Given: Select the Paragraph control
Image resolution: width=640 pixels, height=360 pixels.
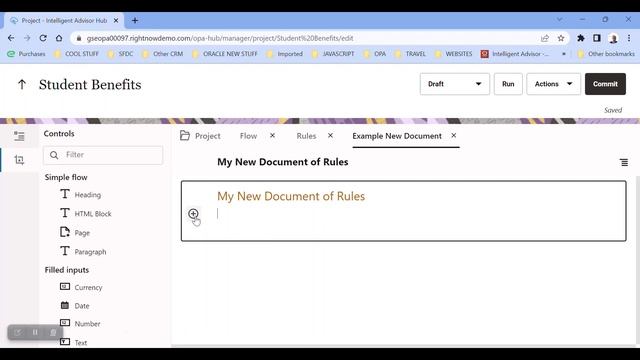Looking at the screenshot, I should pyautogui.click(x=83, y=252).
